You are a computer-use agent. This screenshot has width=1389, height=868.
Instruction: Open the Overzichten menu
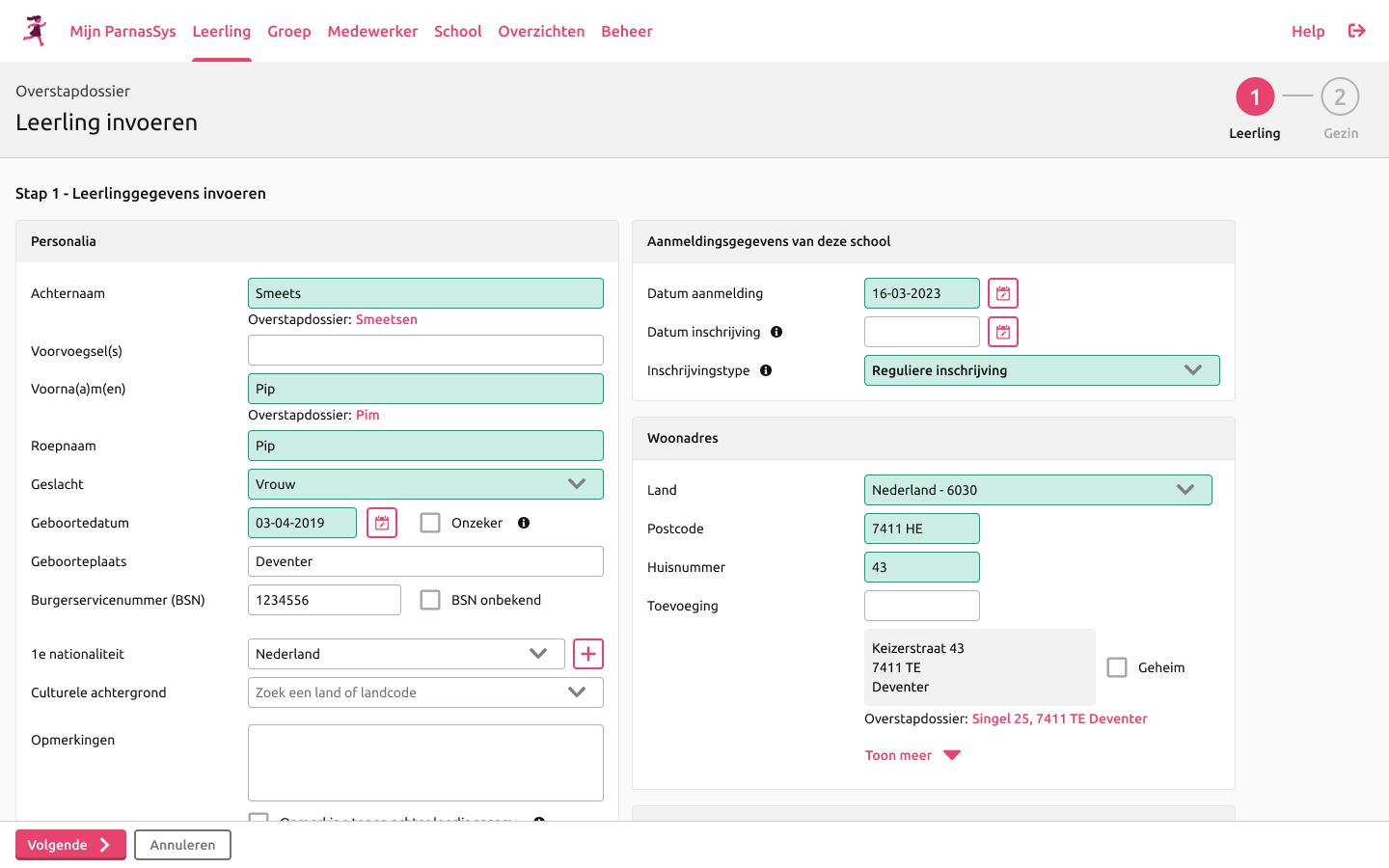[x=541, y=31]
